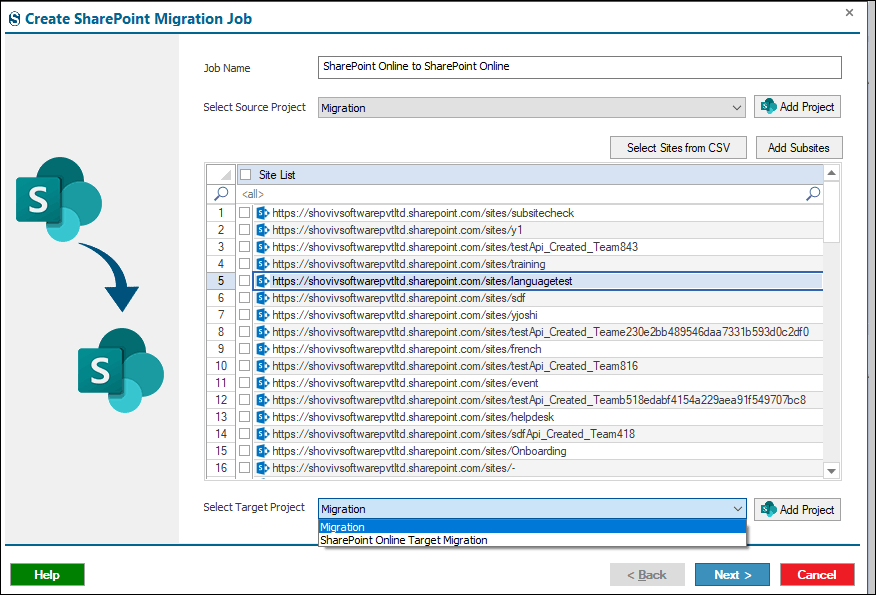Click the site icon beside sites/languagetest
This screenshot has height=595, width=876.
click(x=263, y=281)
